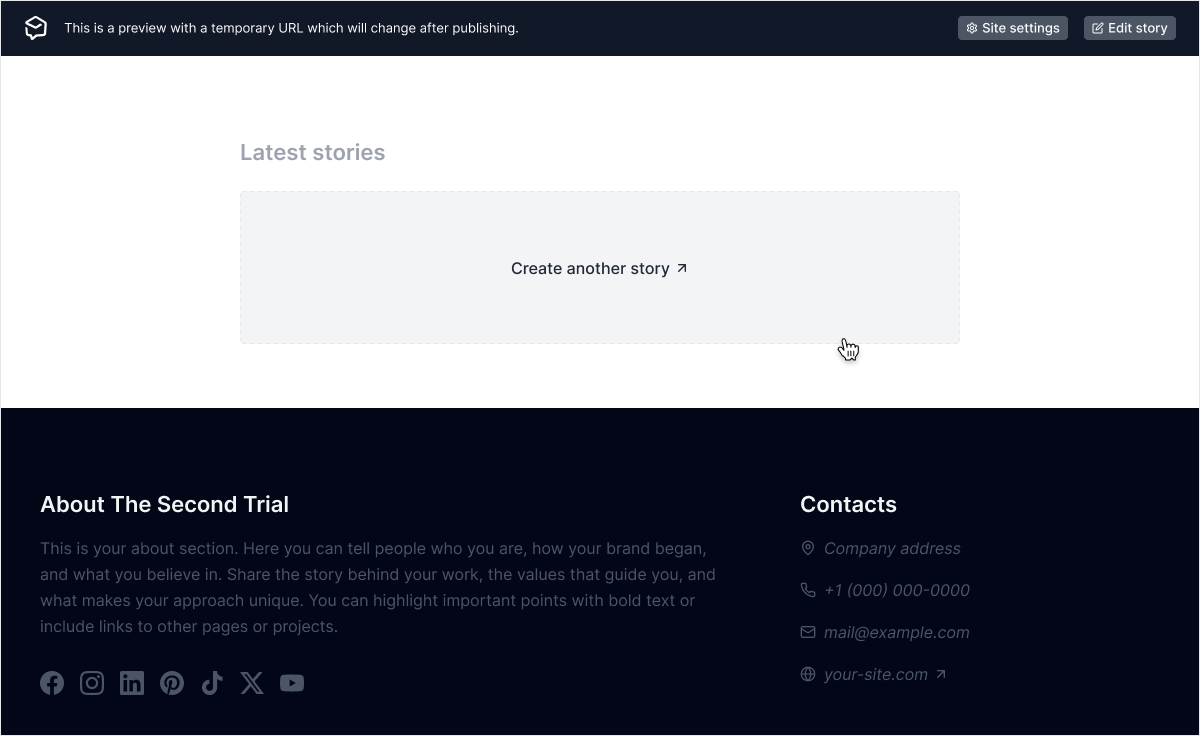Open the X (Twitter) icon
The height and width of the screenshot is (736, 1200).
coord(252,683)
